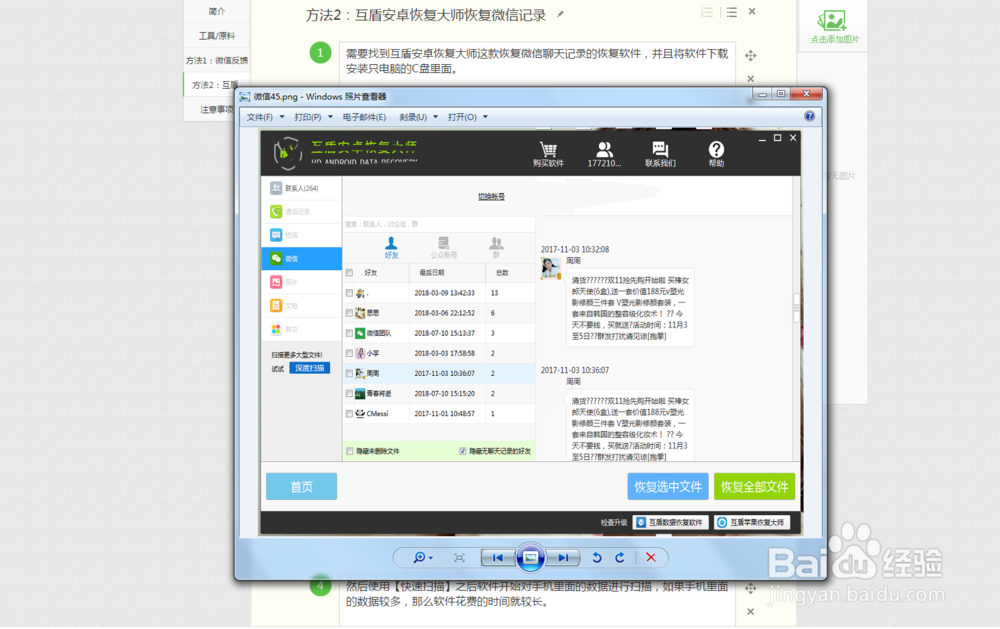Click the Baidu page add image icon
1000x629 pixels.
click(x=833, y=21)
